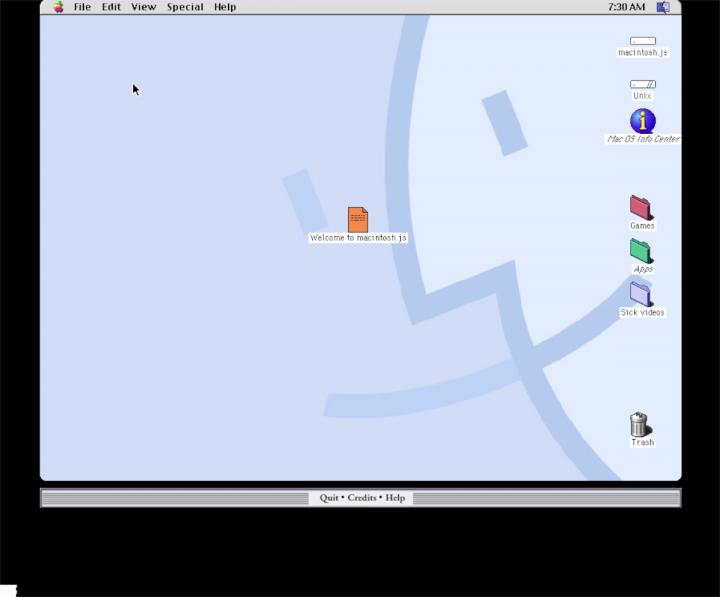Select the Unix disk icon

pyautogui.click(x=642, y=84)
